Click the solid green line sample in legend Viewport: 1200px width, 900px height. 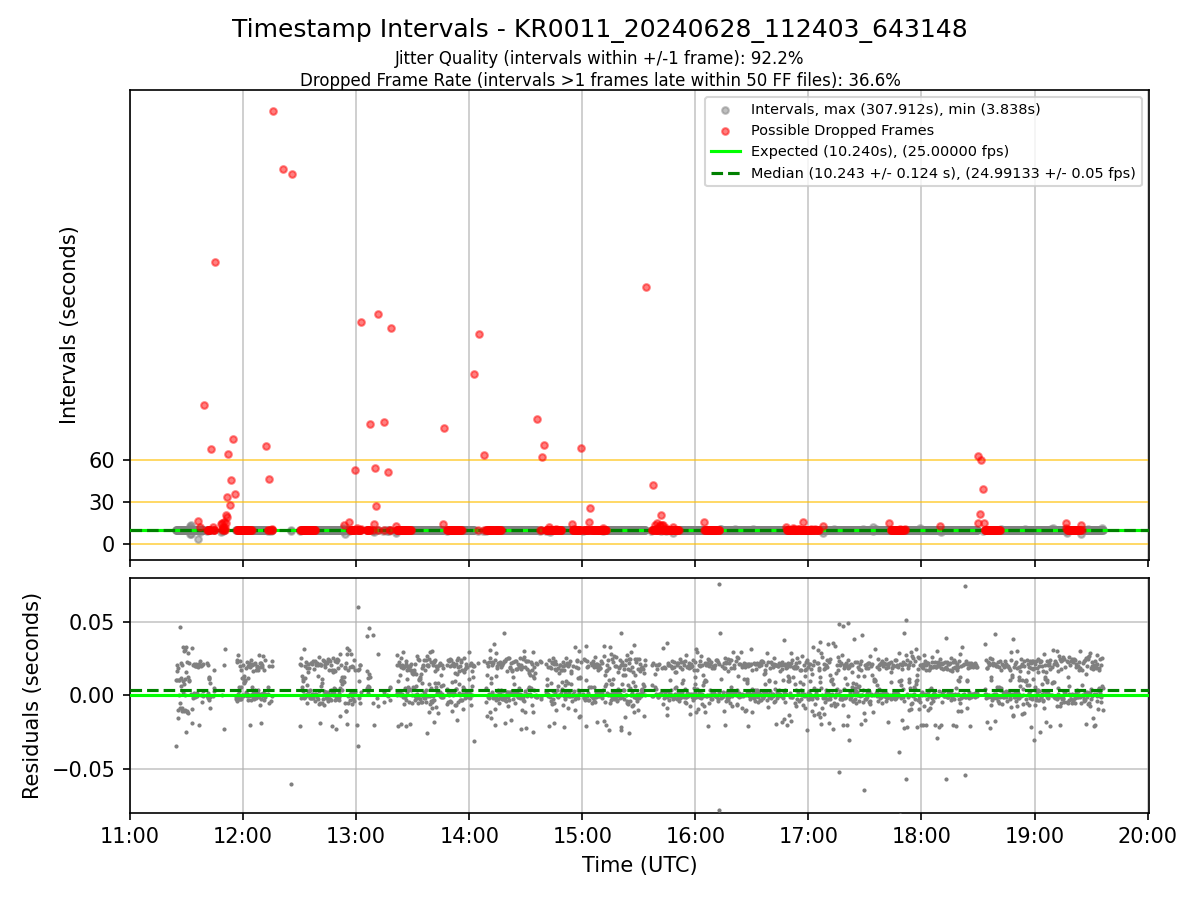pos(726,152)
